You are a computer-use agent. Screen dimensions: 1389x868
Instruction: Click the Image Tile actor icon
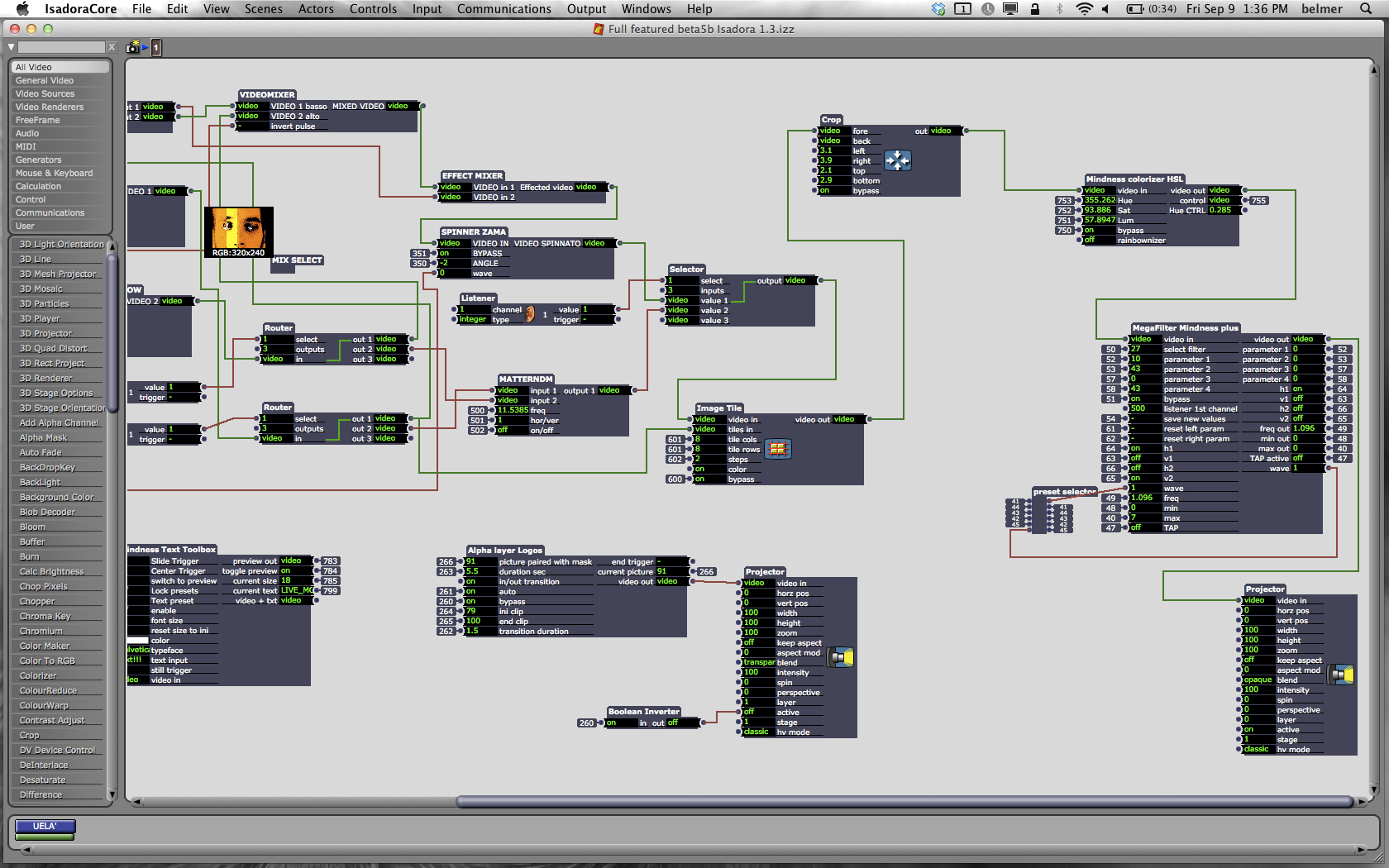[x=777, y=449]
